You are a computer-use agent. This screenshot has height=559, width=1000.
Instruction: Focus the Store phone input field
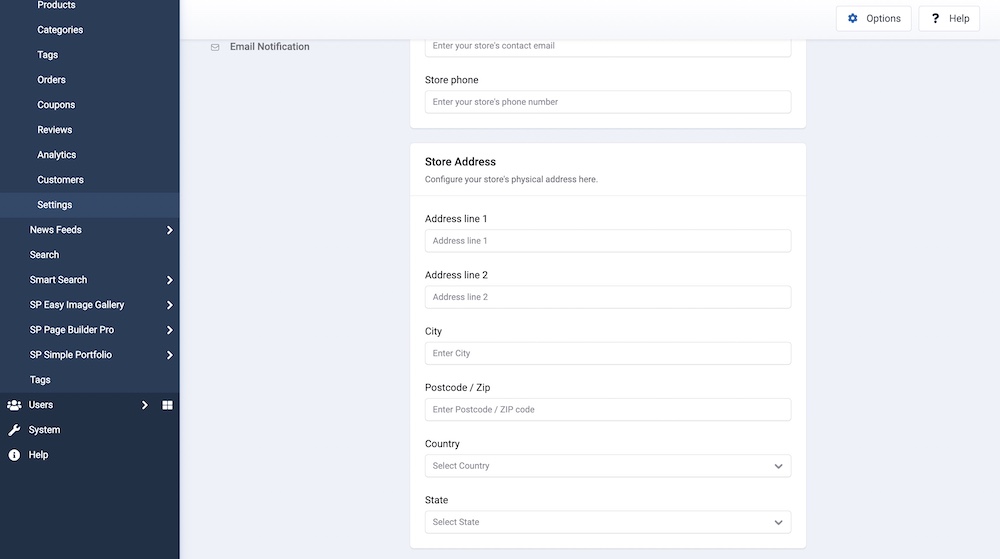pos(607,102)
